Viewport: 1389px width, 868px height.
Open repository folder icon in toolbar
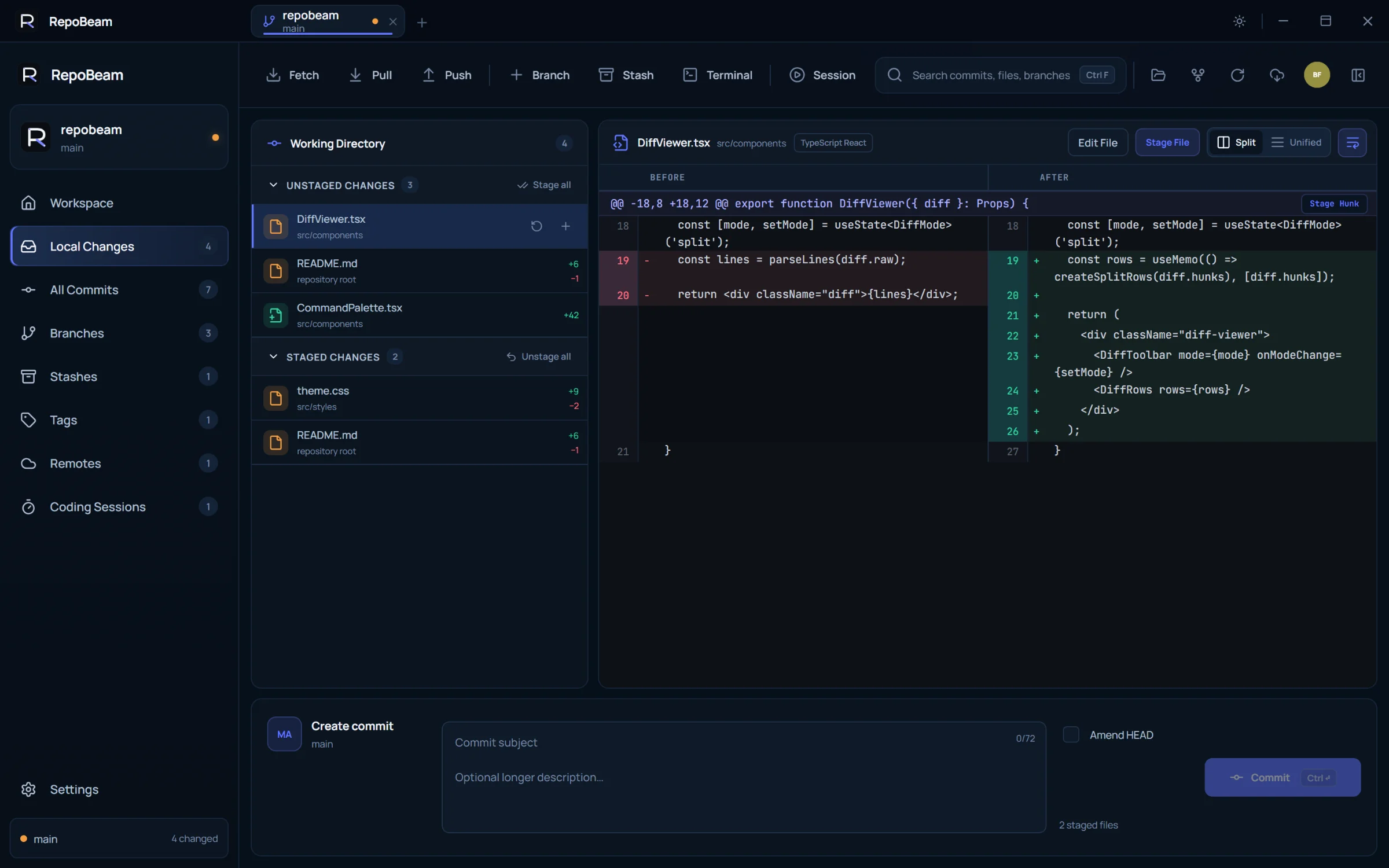pyautogui.click(x=1158, y=75)
